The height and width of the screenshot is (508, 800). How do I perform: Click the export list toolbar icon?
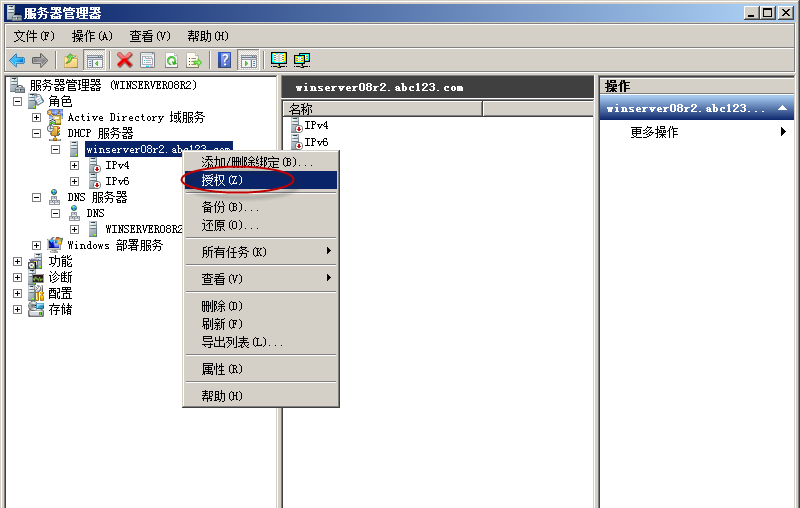(x=194, y=61)
